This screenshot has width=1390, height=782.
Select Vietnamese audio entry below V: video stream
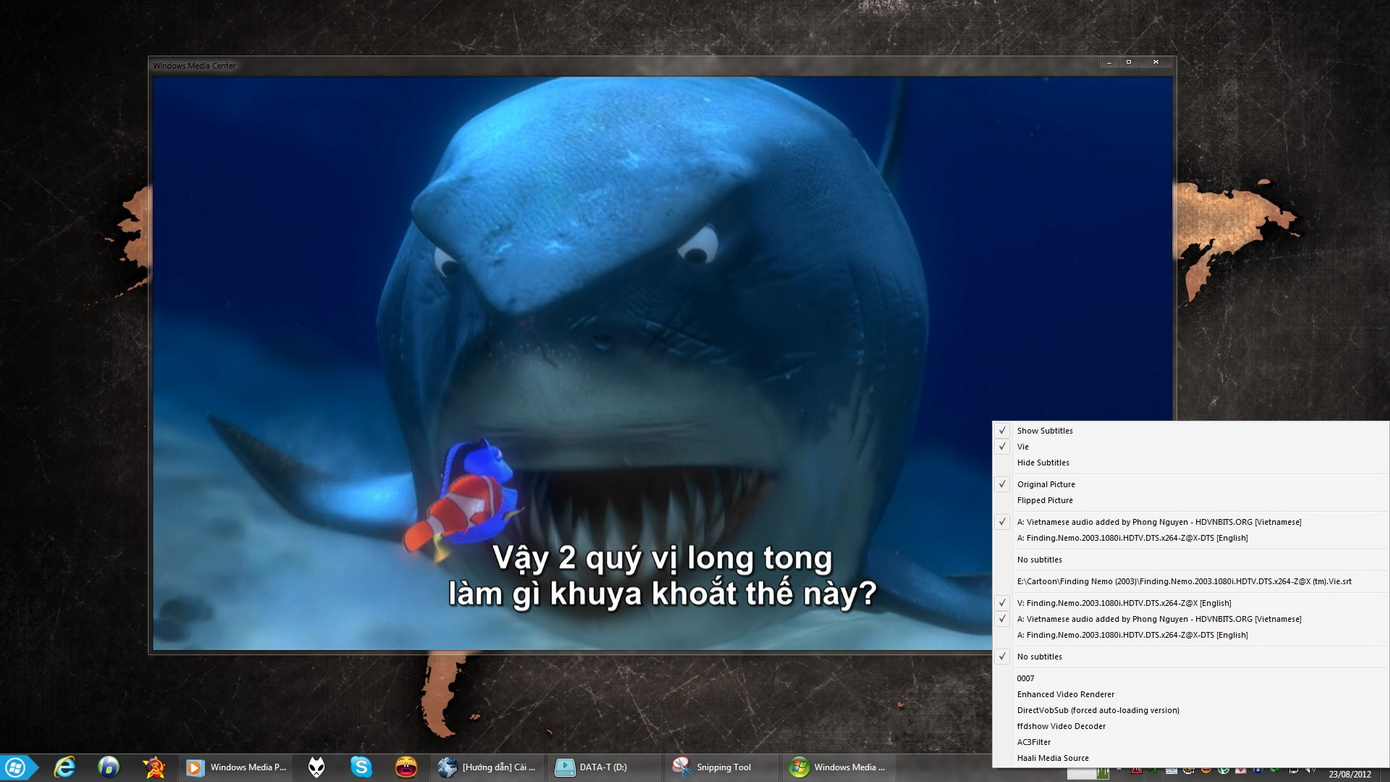tap(1190, 619)
